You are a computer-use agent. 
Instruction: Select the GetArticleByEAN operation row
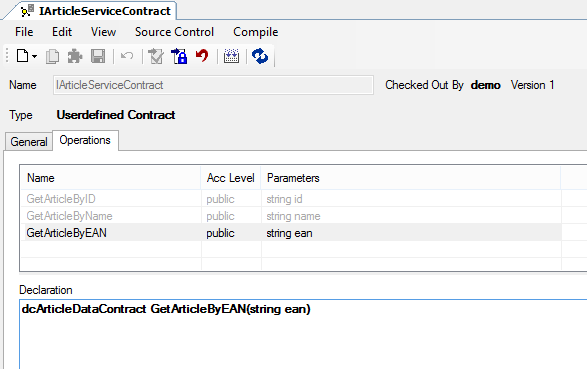click(x=291, y=233)
